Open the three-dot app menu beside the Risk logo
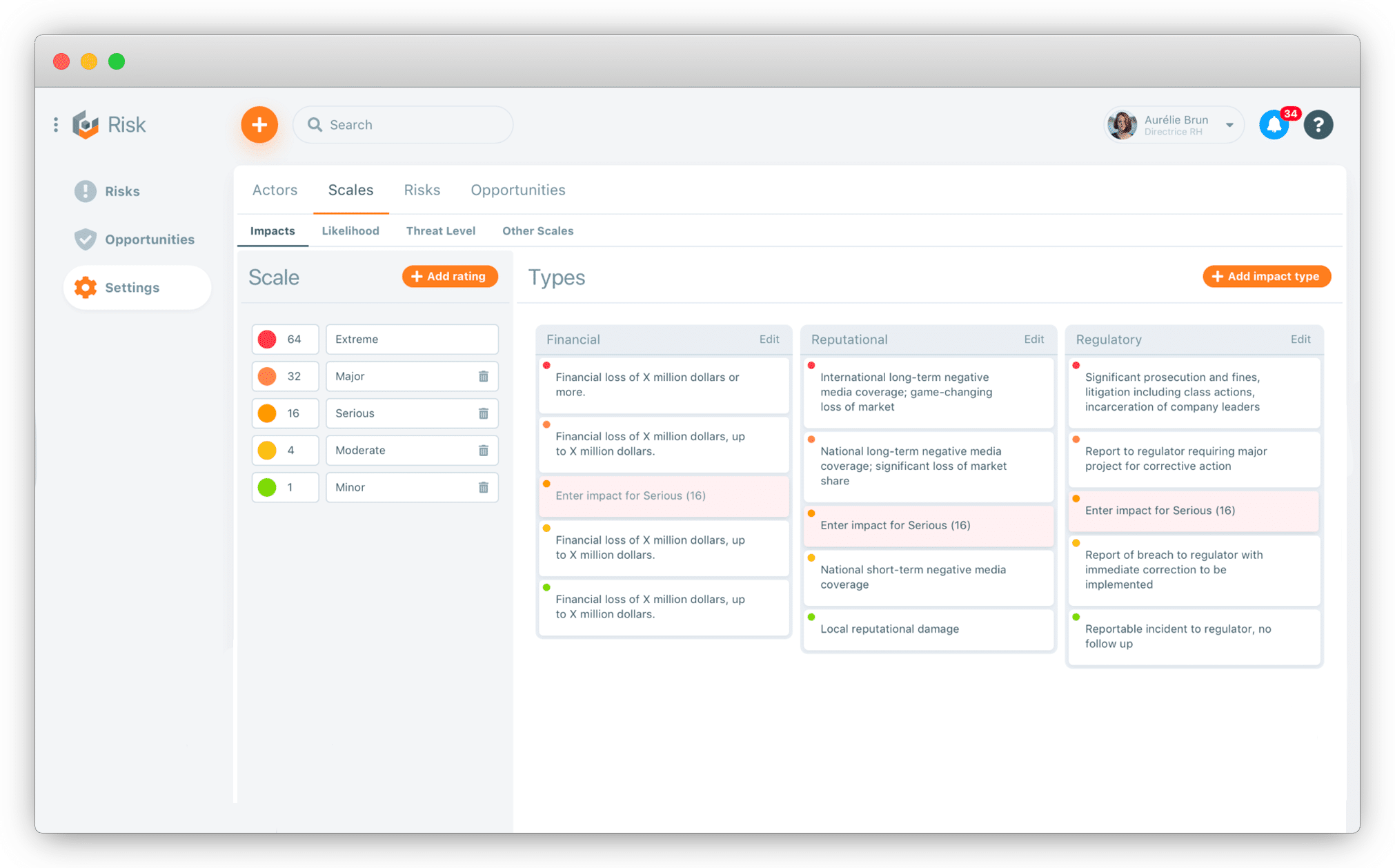 [x=56, y=125]
